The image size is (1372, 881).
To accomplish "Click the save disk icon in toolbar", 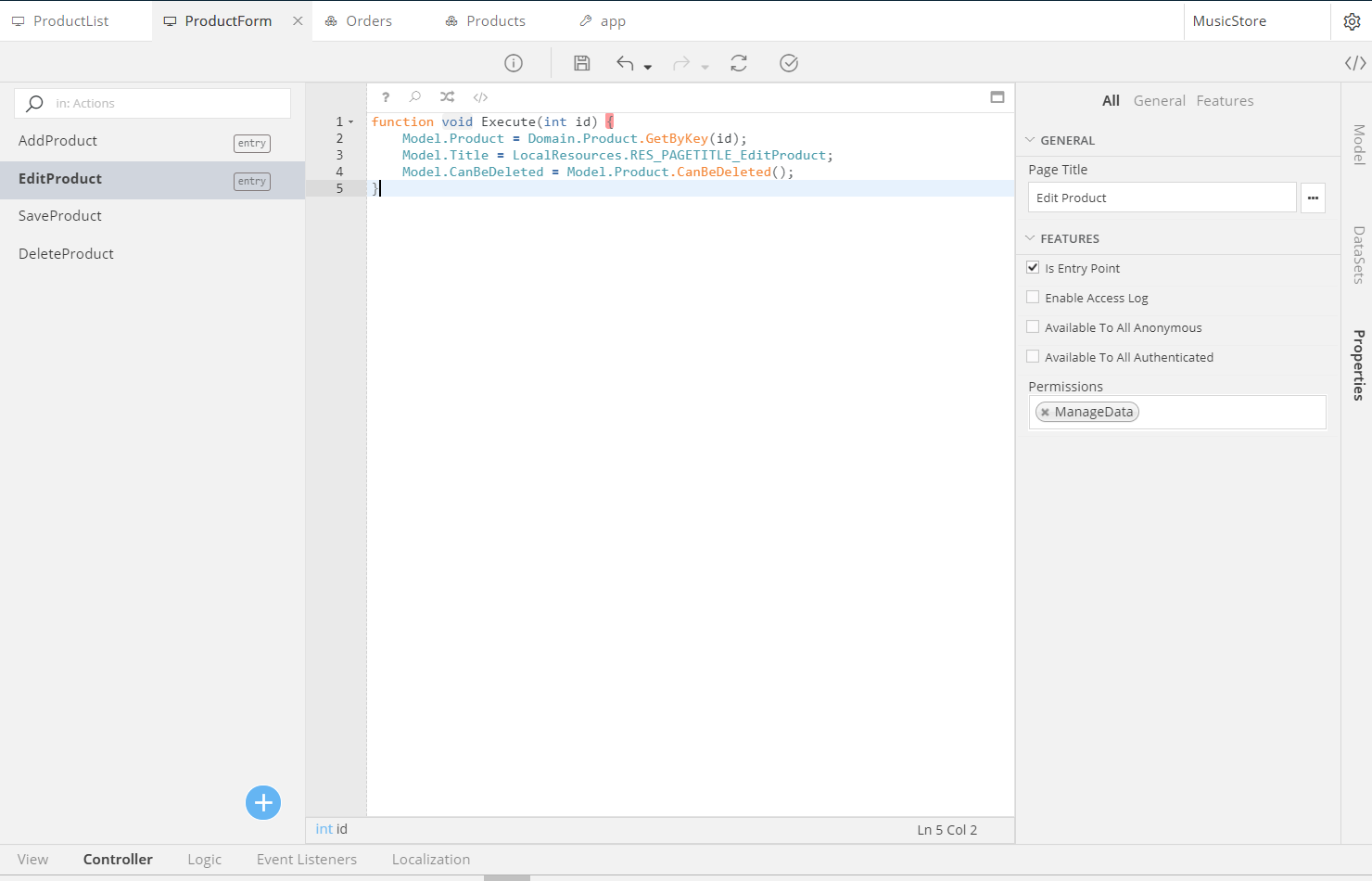I will click(581, 63).
